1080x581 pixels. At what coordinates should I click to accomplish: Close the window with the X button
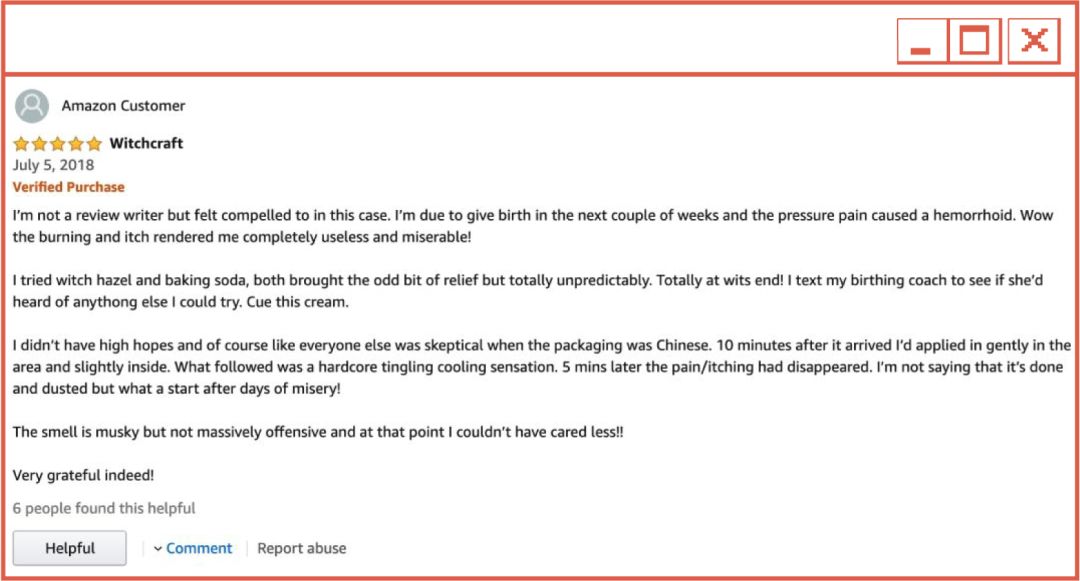click(1034, 42)
